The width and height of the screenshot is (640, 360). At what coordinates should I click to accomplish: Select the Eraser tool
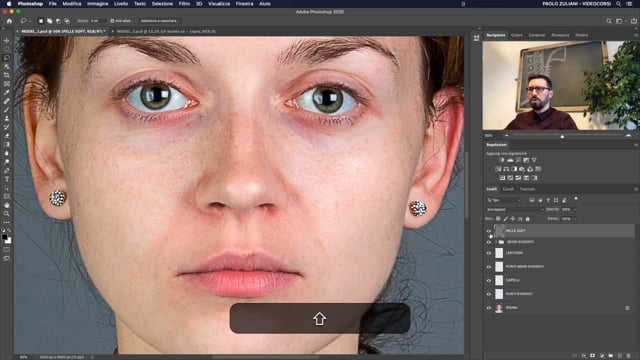[7, 136]
